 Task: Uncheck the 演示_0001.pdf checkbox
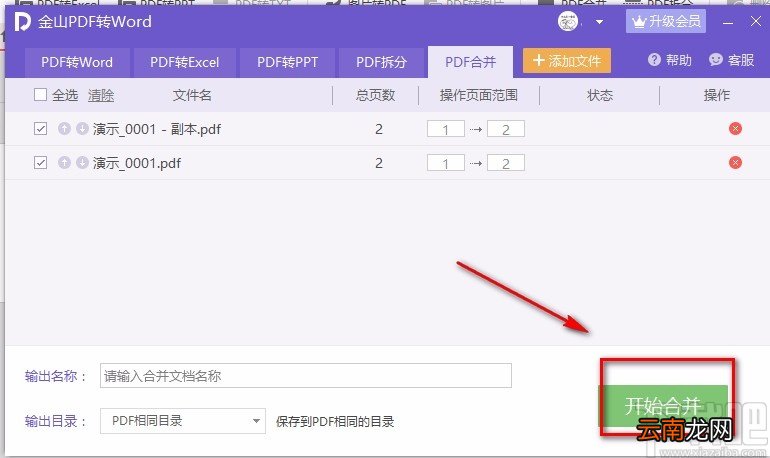40,162
